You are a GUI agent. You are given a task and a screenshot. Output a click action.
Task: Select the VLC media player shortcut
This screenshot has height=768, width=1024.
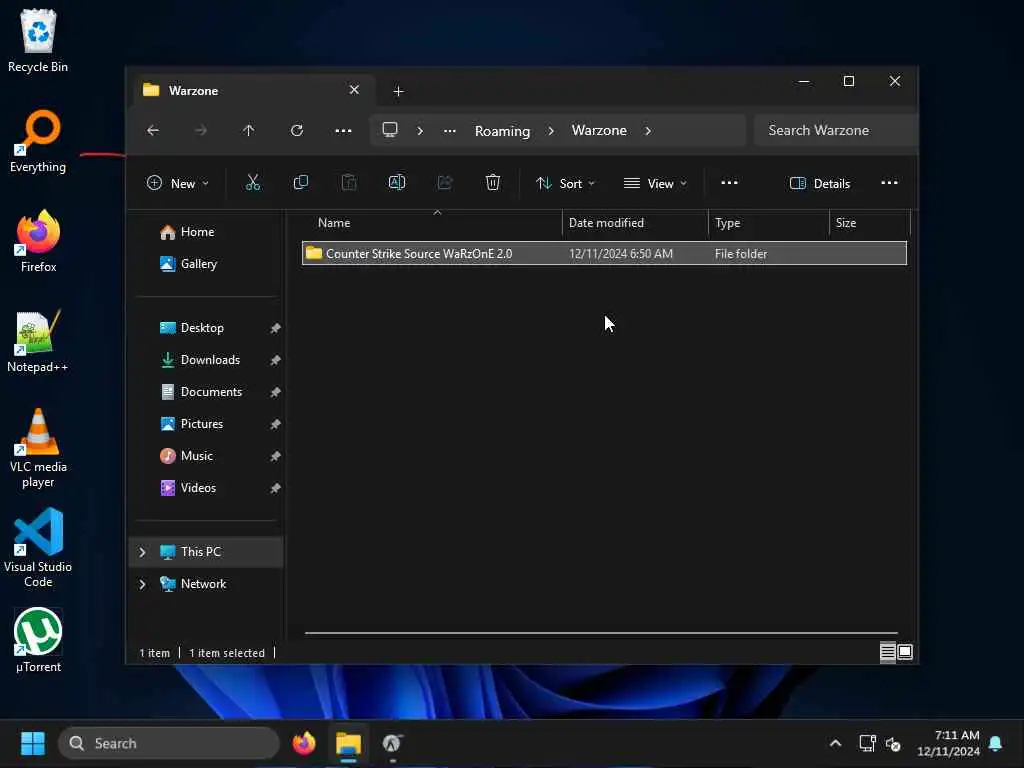pos(38,448)
